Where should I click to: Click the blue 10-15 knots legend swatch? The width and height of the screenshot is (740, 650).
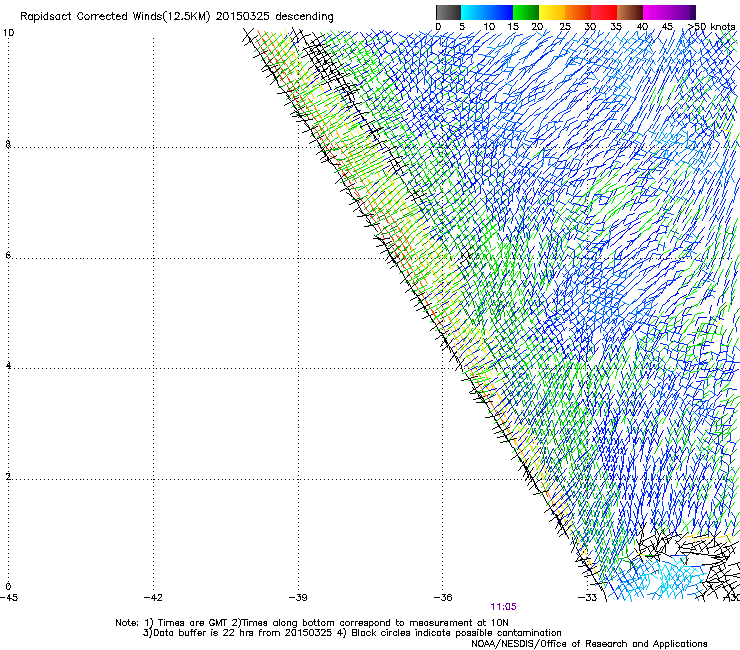(500, 12)
